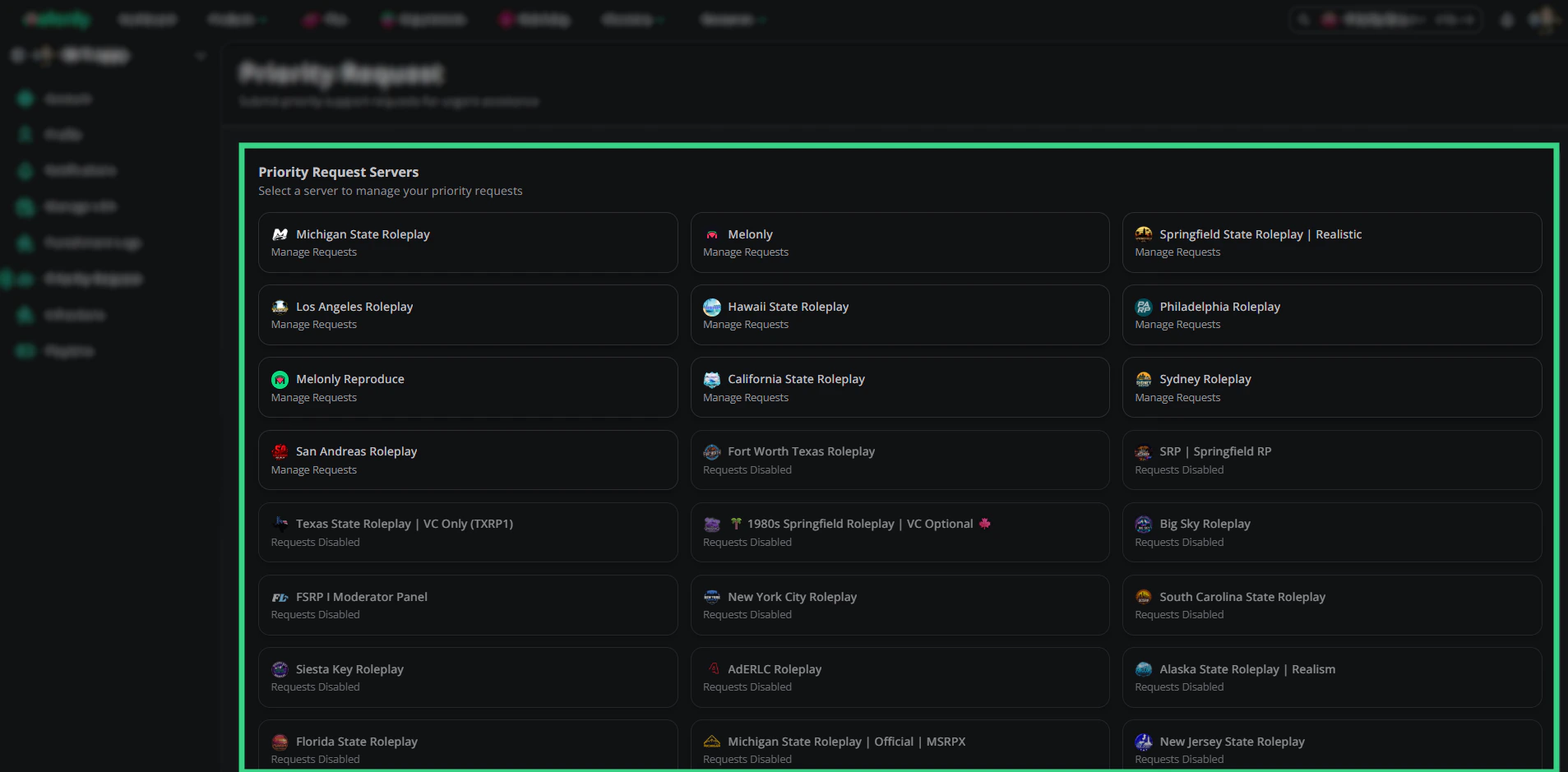Click the Hawaii State Roleplay server icon

tap(712, 307)
